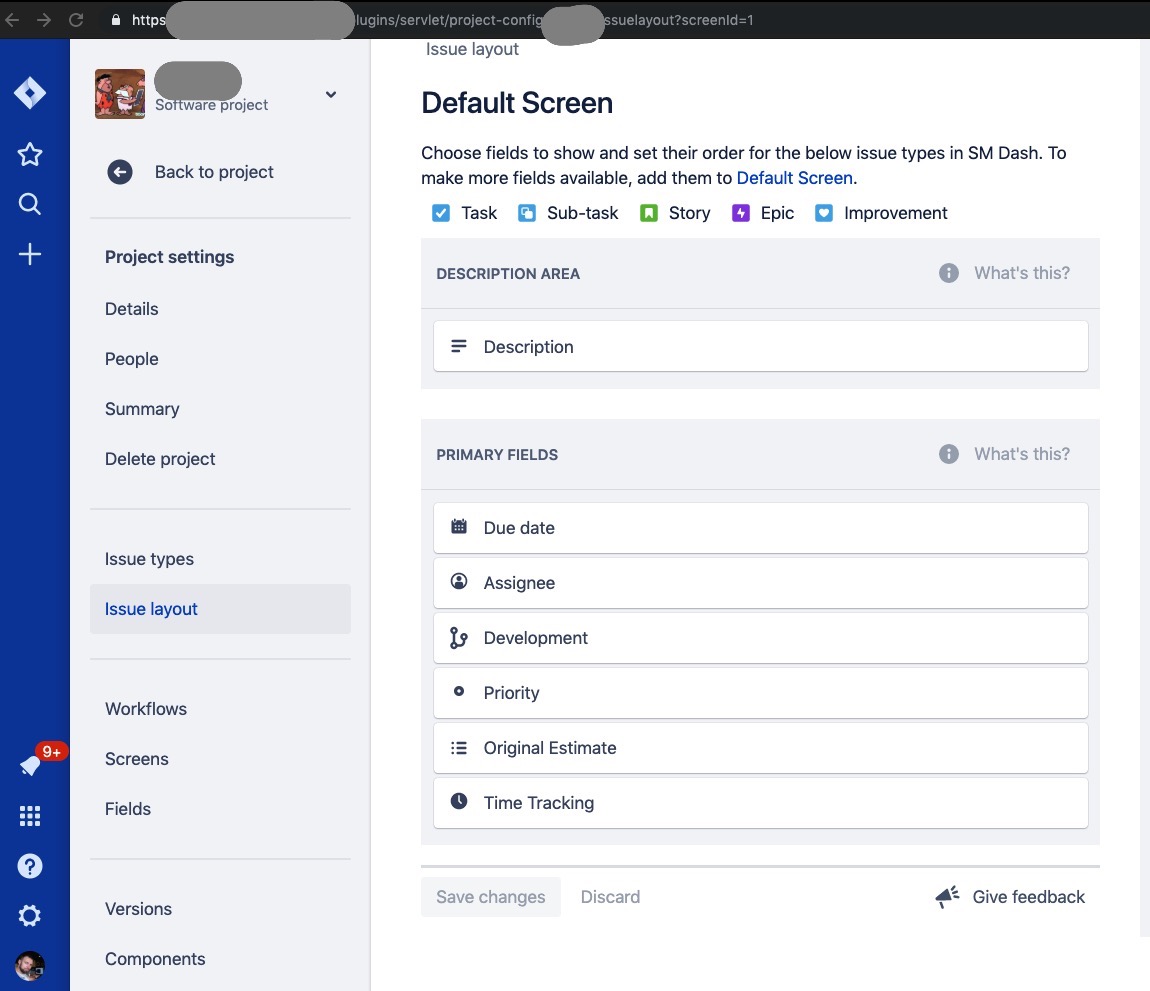The image size is (1150, 991).
Task: Expand the project switcher chevron
Action: click(x=331, y=94)
